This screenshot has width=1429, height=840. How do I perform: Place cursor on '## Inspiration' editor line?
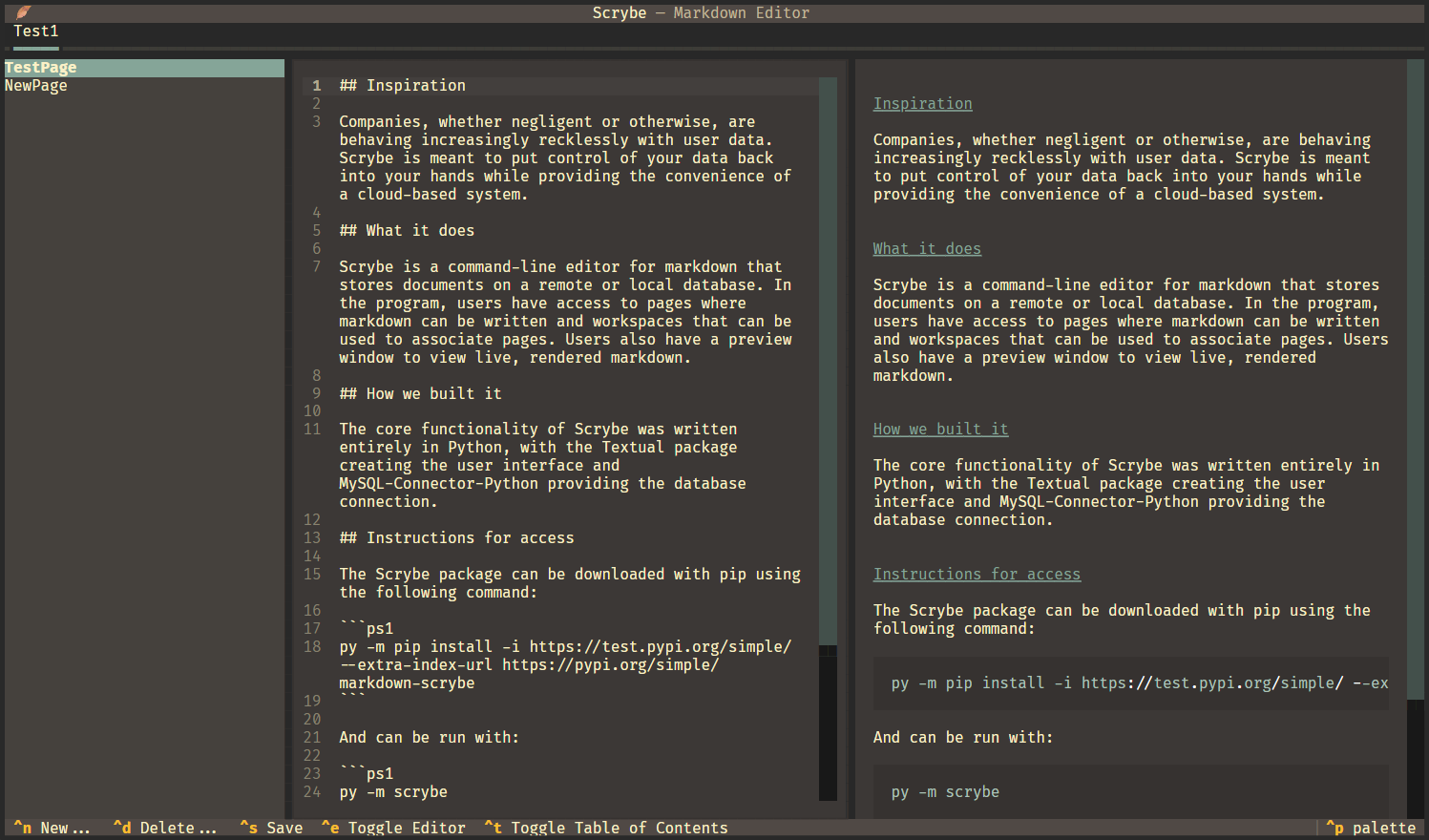coord(403,86)
